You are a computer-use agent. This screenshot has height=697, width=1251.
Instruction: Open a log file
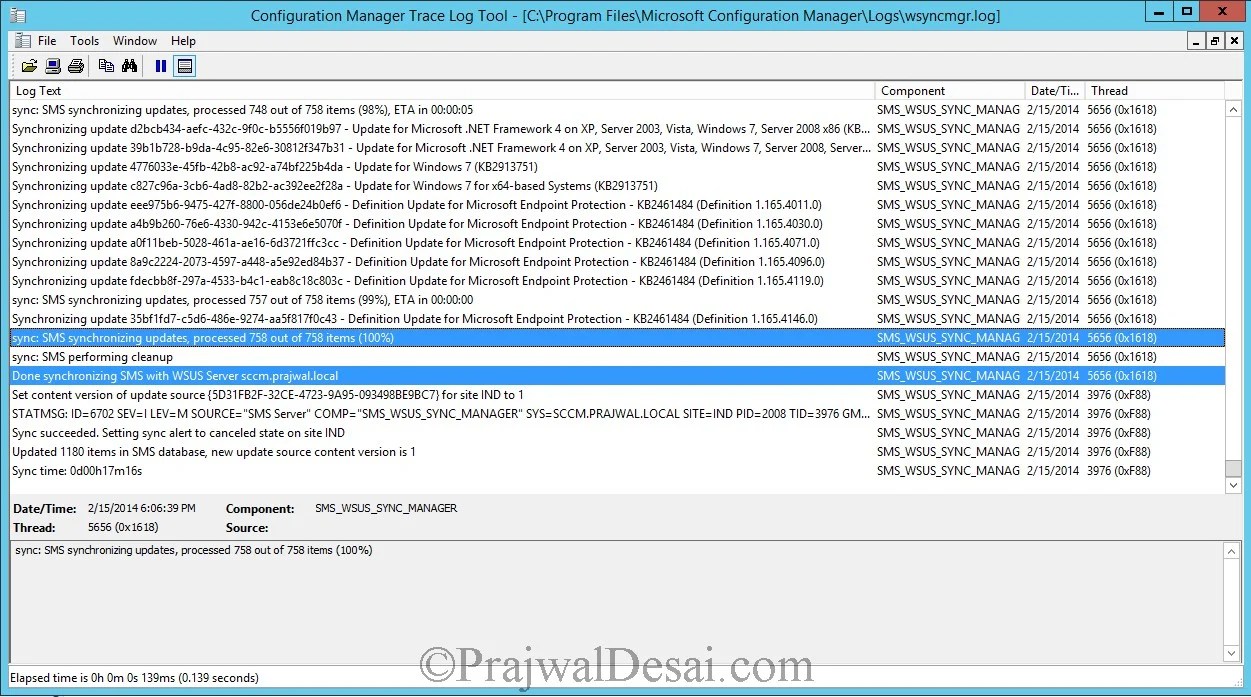pos(28,65)
